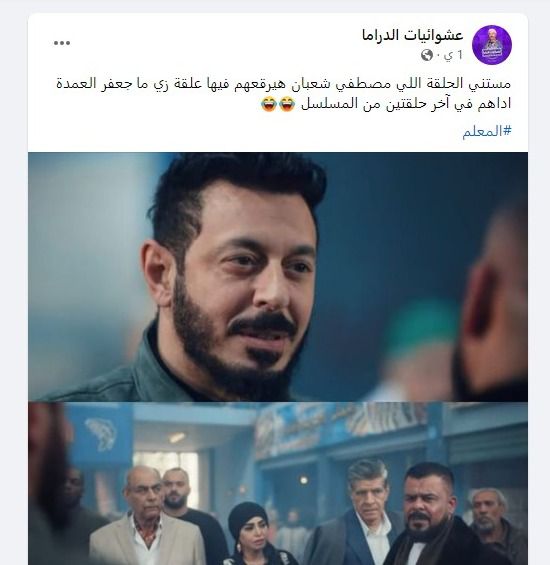
Task: Click the purple page profile avatar
Action: point(492,45)
